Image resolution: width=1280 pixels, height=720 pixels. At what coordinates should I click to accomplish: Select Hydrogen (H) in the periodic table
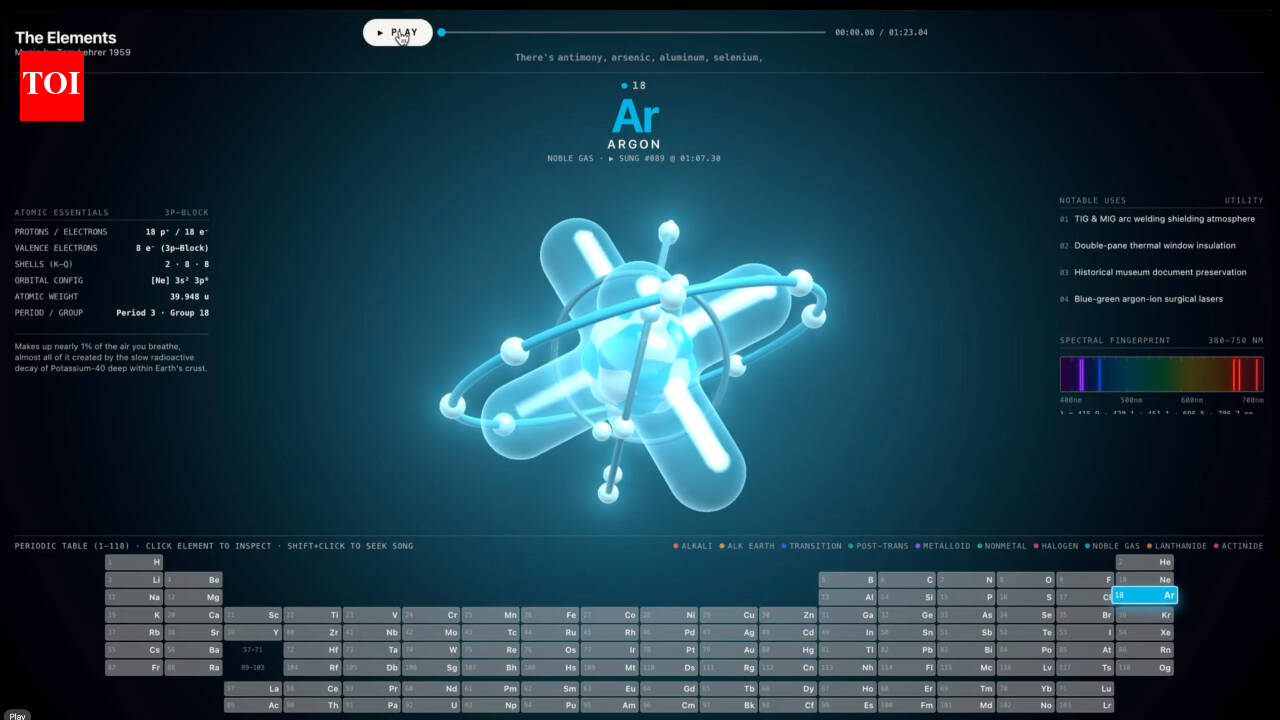click(134, 562)
